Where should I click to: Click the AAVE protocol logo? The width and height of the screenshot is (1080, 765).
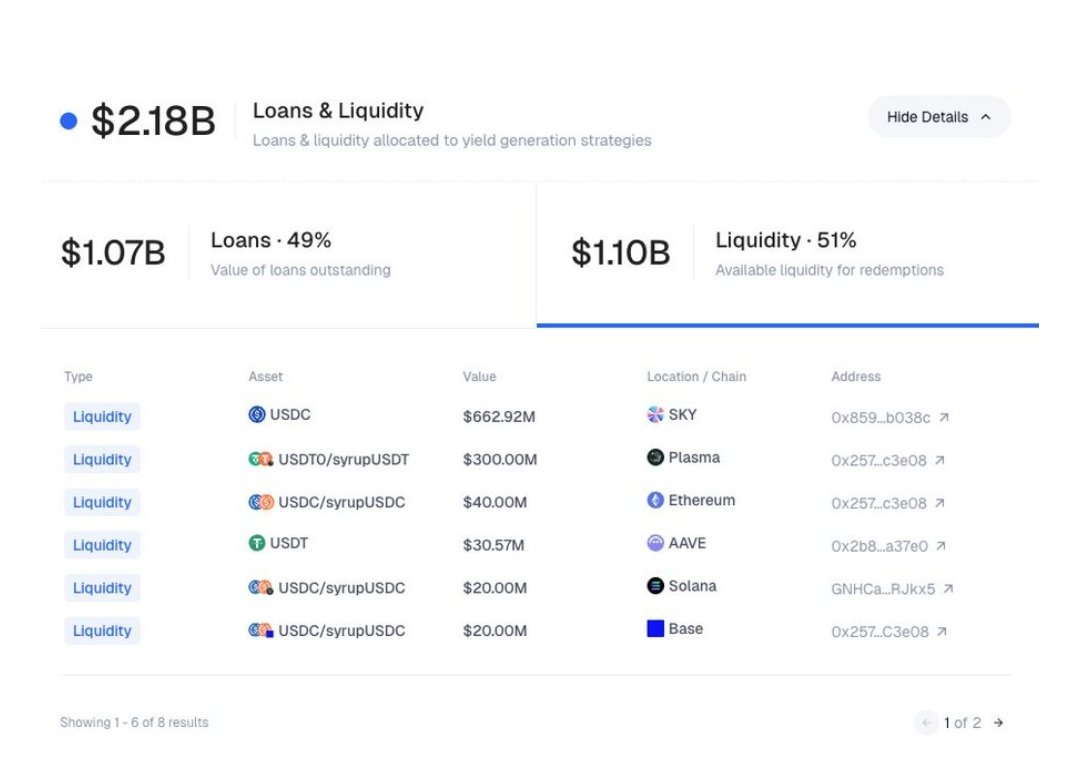tap(656, 543)
